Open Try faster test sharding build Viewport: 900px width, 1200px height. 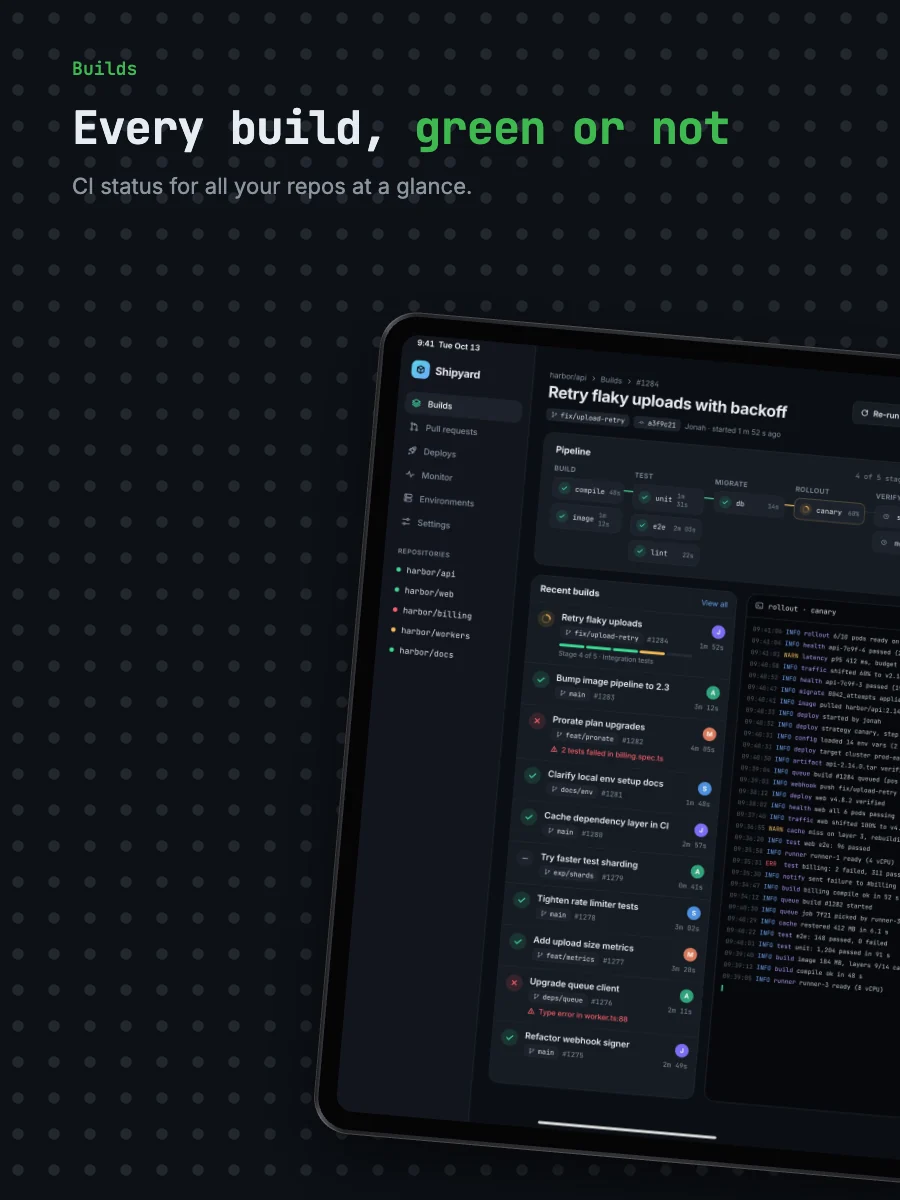click(610, 868)
